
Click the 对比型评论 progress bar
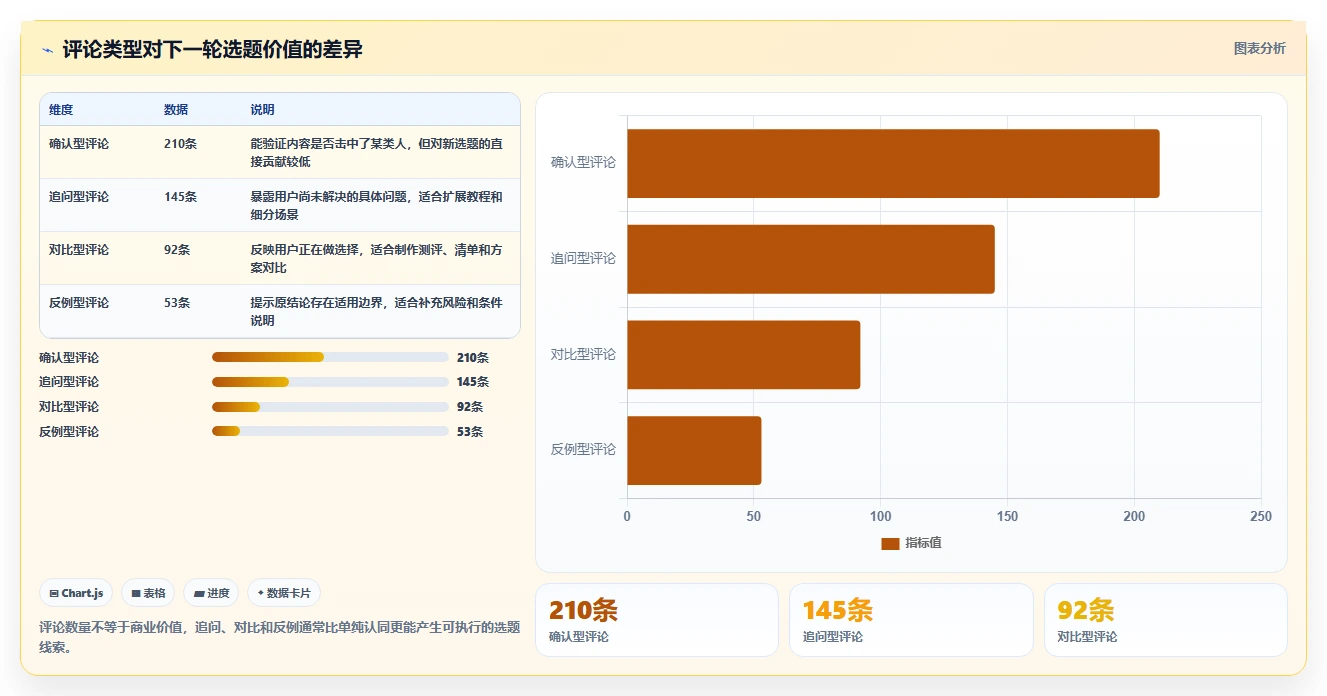tap(330, 407)
